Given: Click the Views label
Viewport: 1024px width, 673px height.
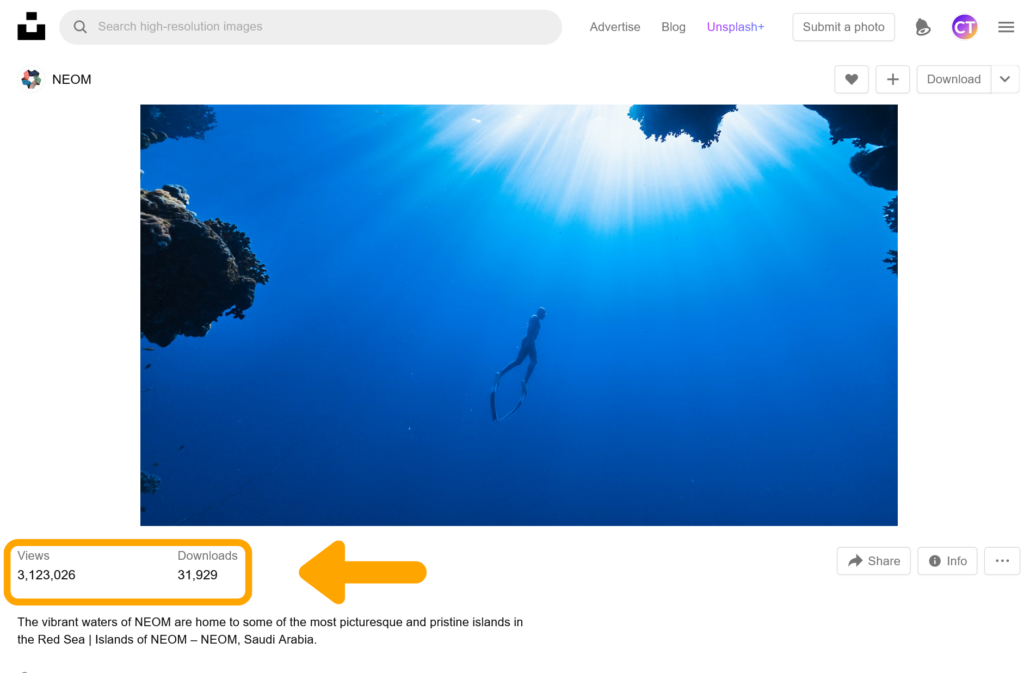Looking at the screenshot, I should click(33, 556).
